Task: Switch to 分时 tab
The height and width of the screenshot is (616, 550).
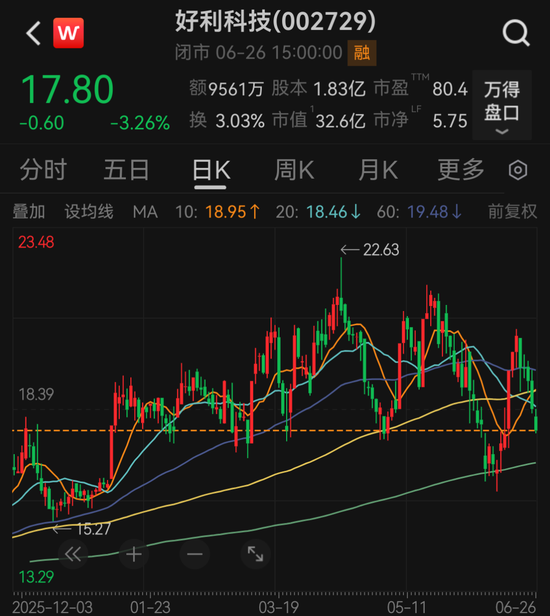Action: (43, 170)
